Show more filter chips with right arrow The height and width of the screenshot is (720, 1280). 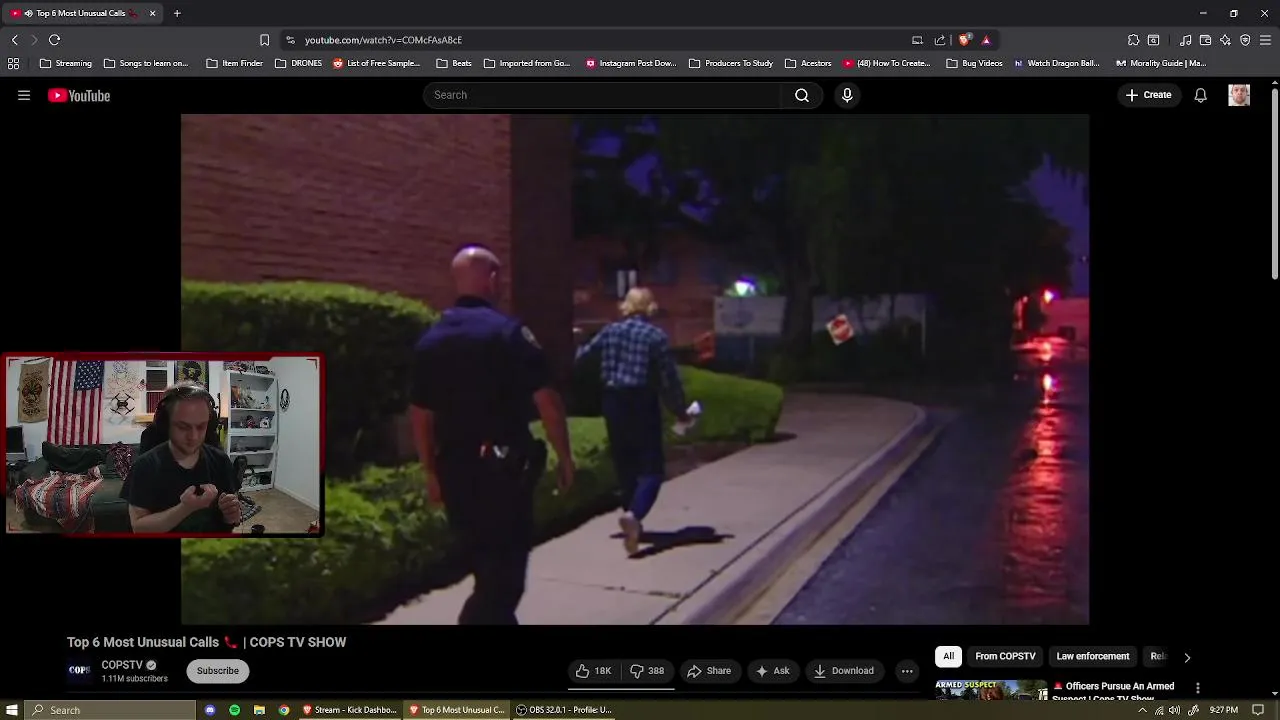click(1187, 657)
